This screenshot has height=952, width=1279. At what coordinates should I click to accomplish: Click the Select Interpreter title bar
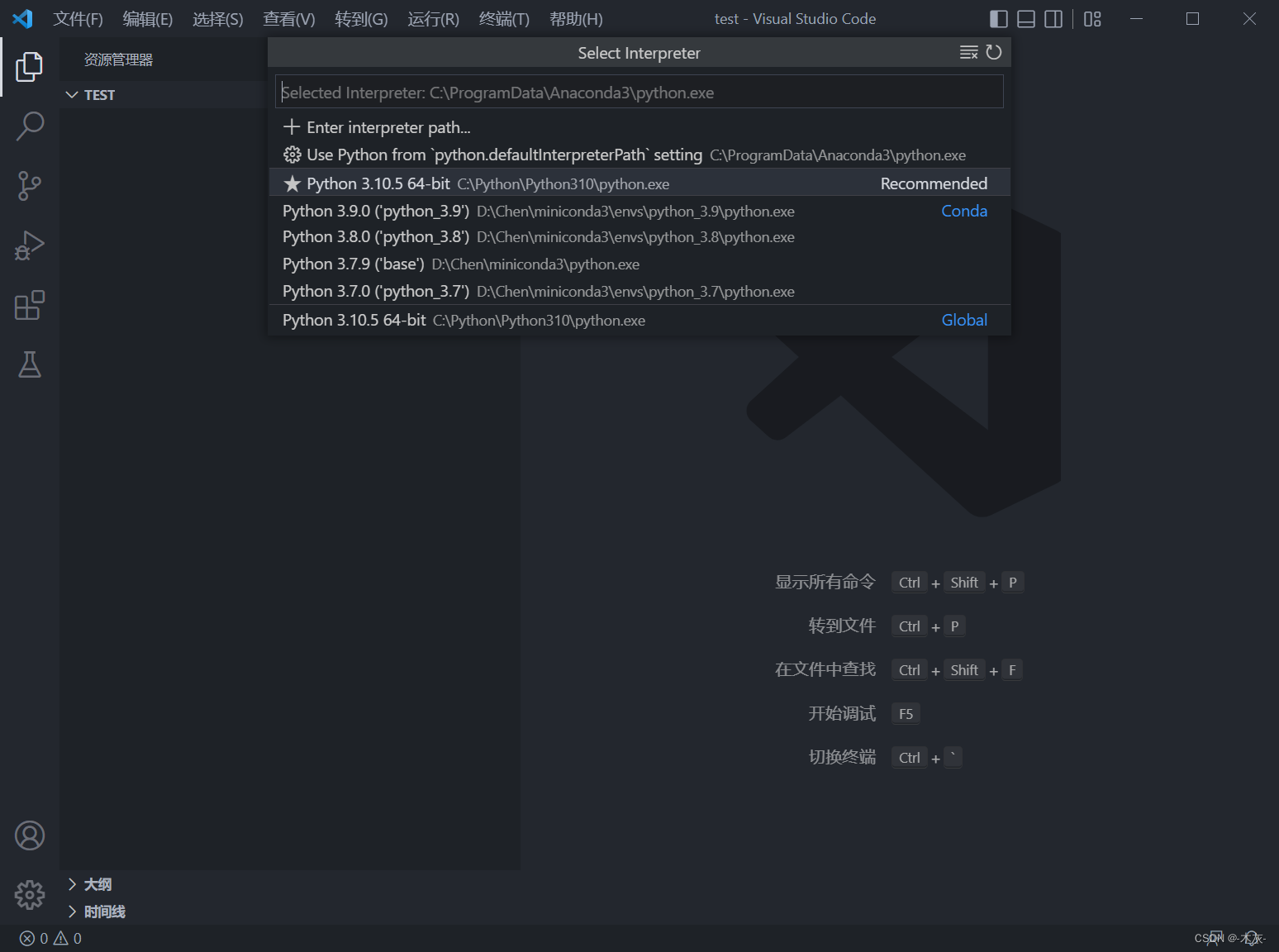[639, 53]
